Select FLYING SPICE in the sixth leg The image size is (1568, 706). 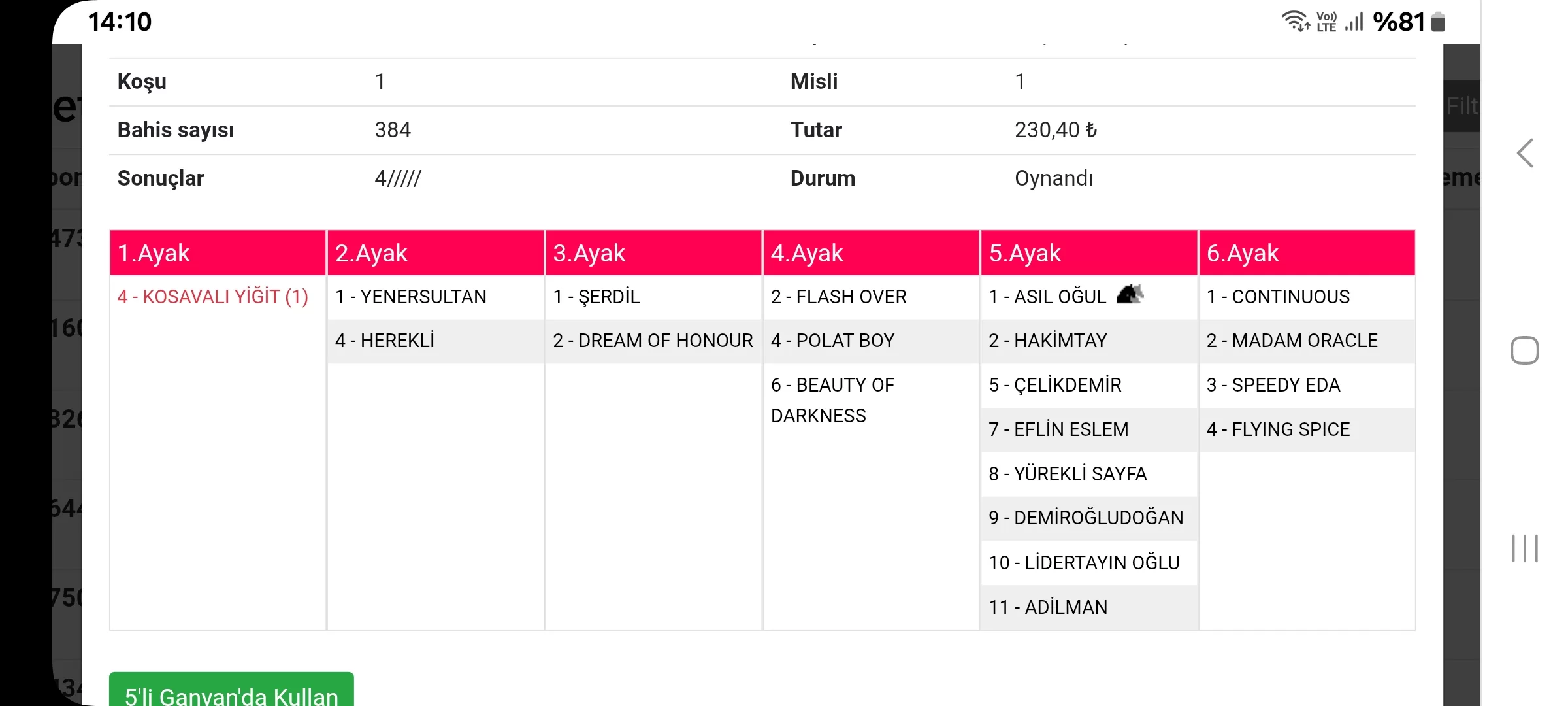point(1278,429)
